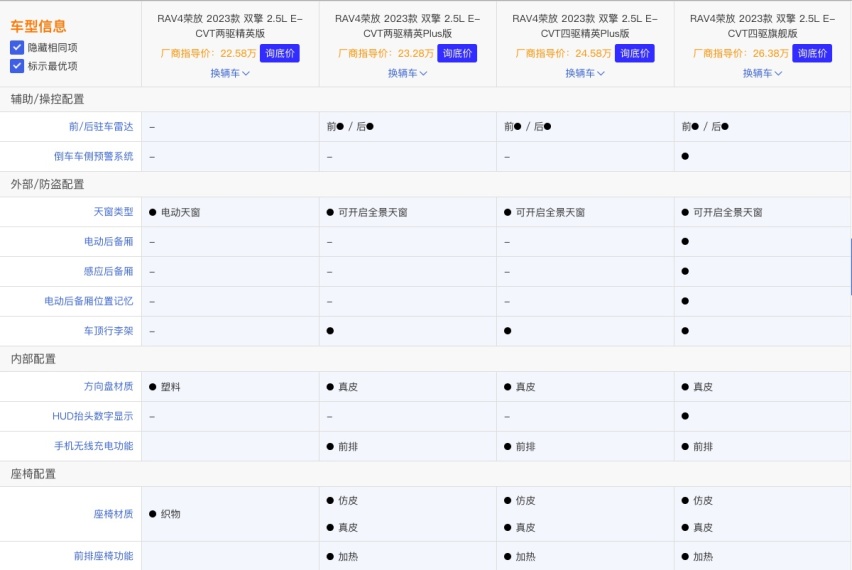This screenshot has height=570, width=852.
Task: Select the 外部/防盗配置 section header
Action: click(x=47, y=184)
